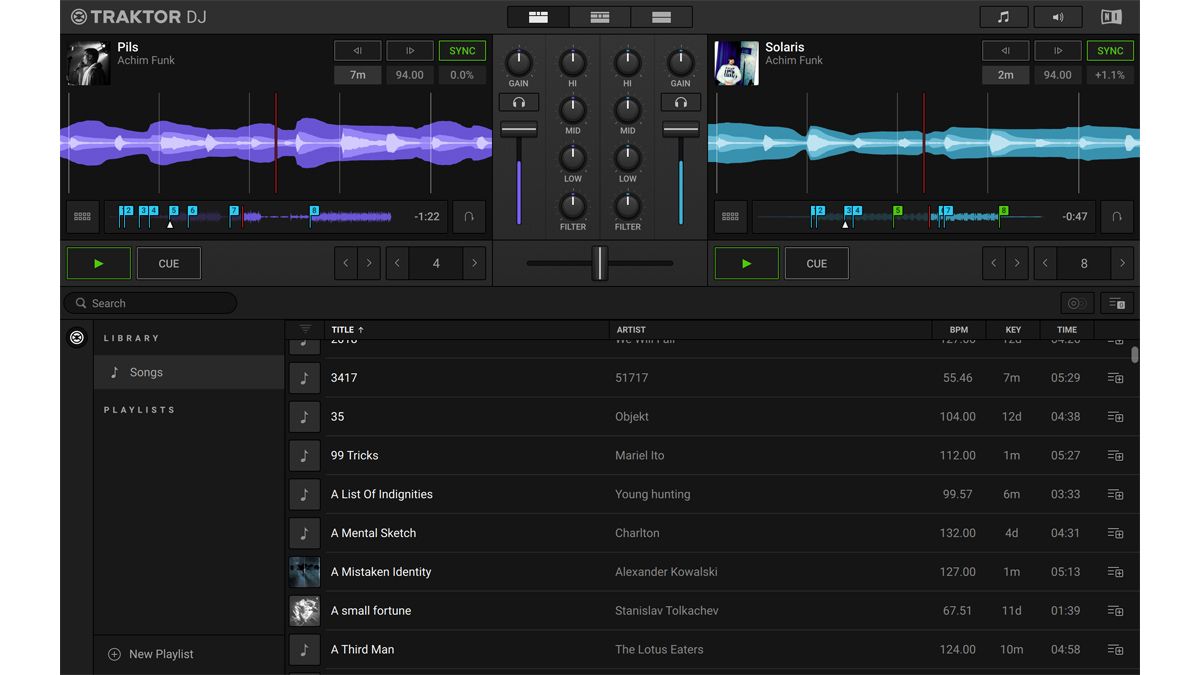Click the speaker volume icon in top toolbar

[x=1058, y=16]
